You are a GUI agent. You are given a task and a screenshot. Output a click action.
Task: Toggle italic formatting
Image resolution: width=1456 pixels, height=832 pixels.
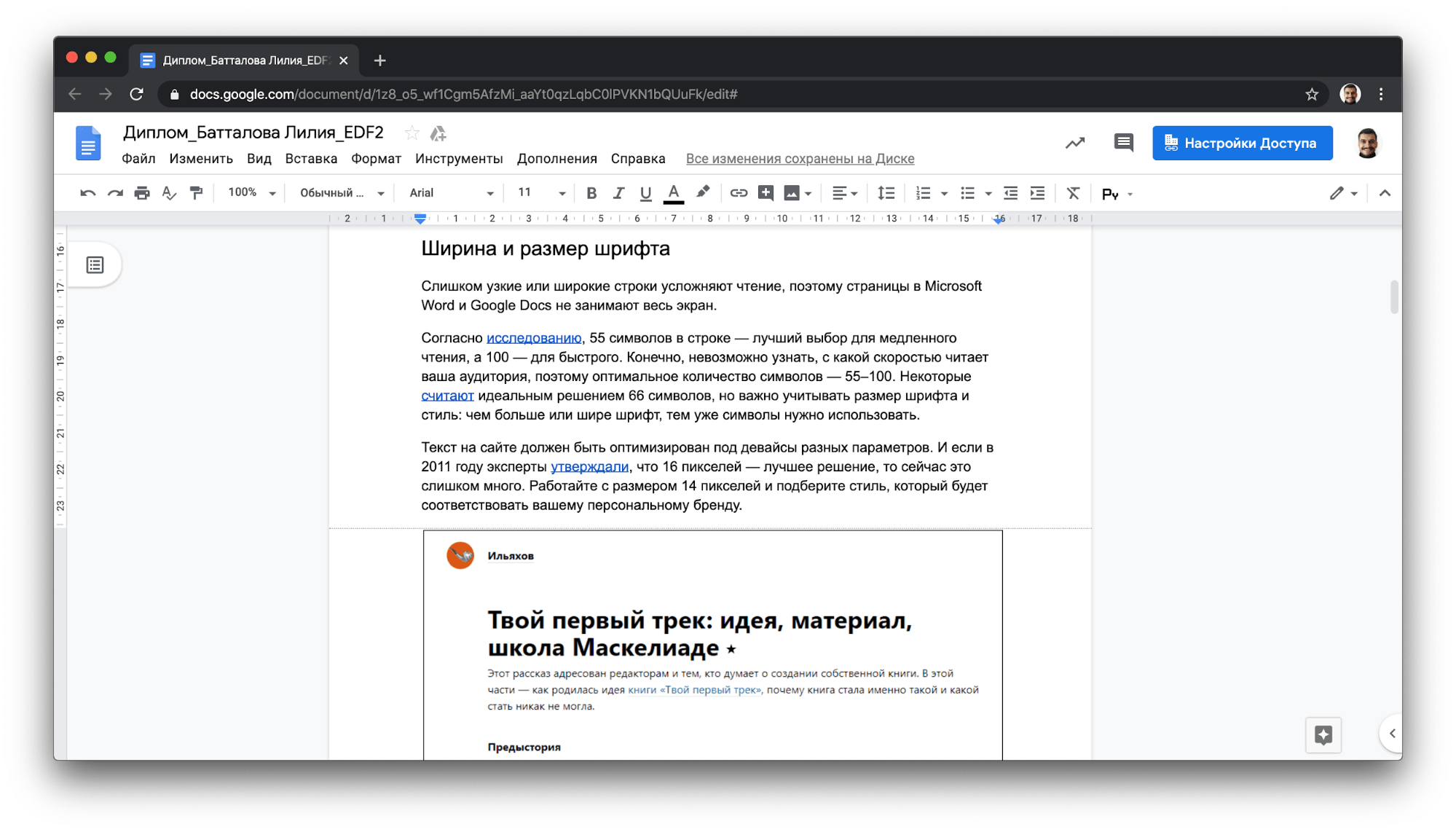coord(618,192)
